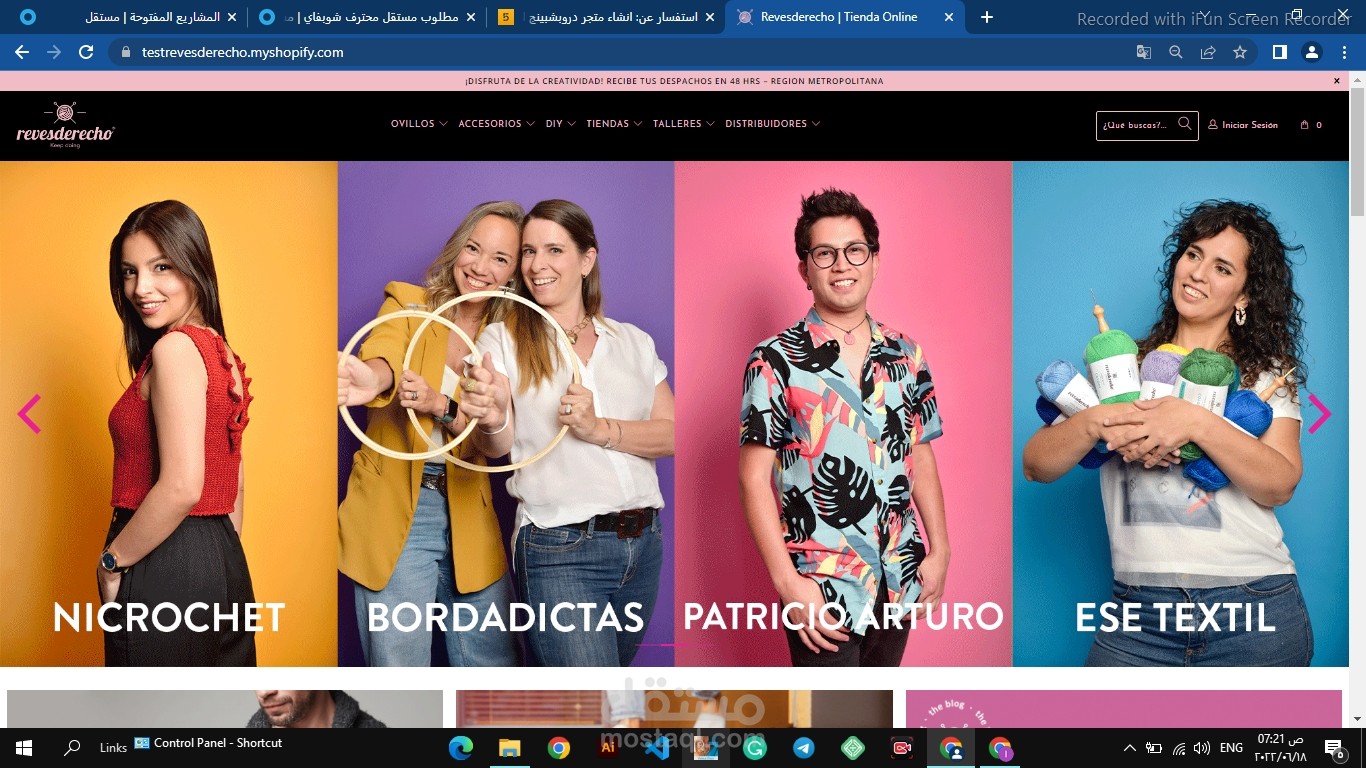Reload the page with the refresh icon

coord(86,52)
